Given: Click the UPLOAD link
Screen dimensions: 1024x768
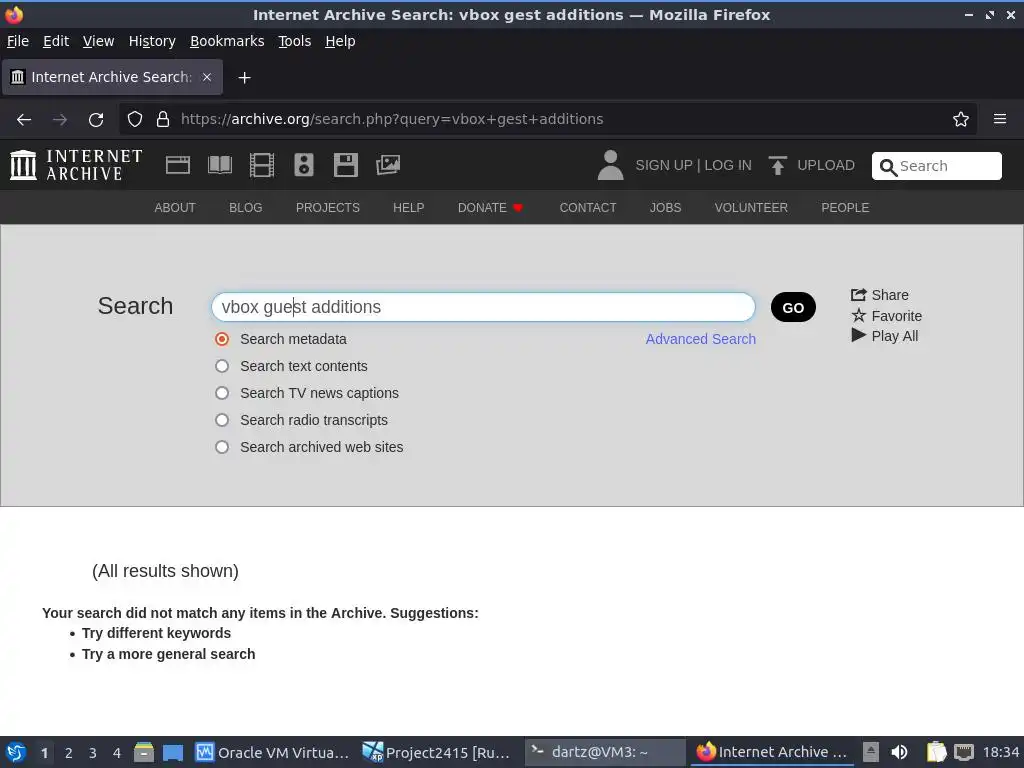Looking at the screenshot, I should point(825,165).
